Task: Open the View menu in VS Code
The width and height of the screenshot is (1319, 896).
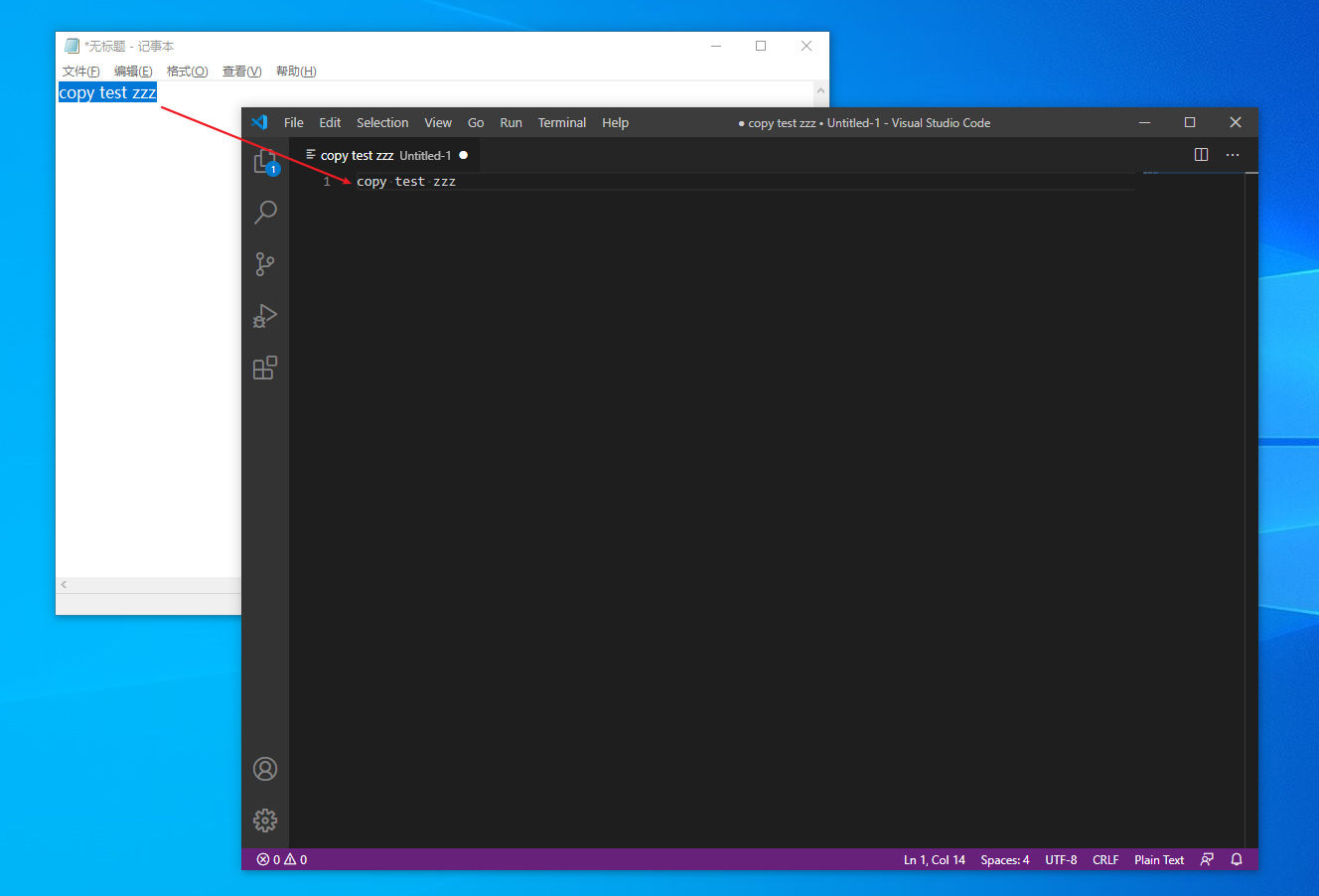Action: pos(438,122)
